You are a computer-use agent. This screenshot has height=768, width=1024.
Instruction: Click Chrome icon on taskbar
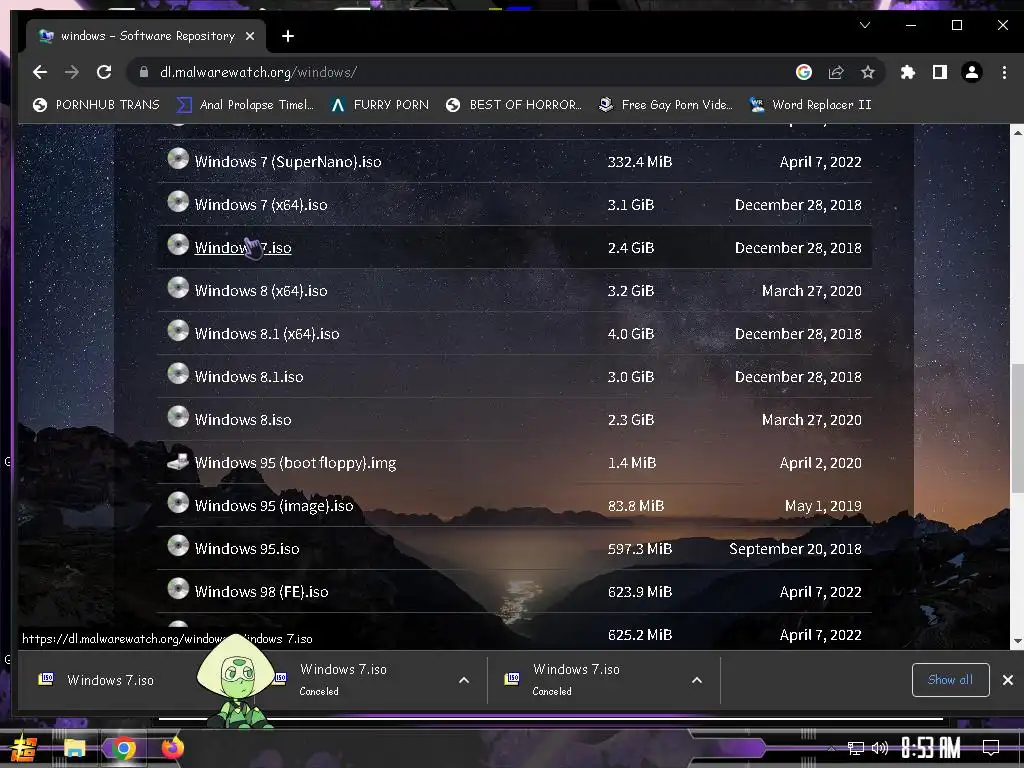coord(123,748)
